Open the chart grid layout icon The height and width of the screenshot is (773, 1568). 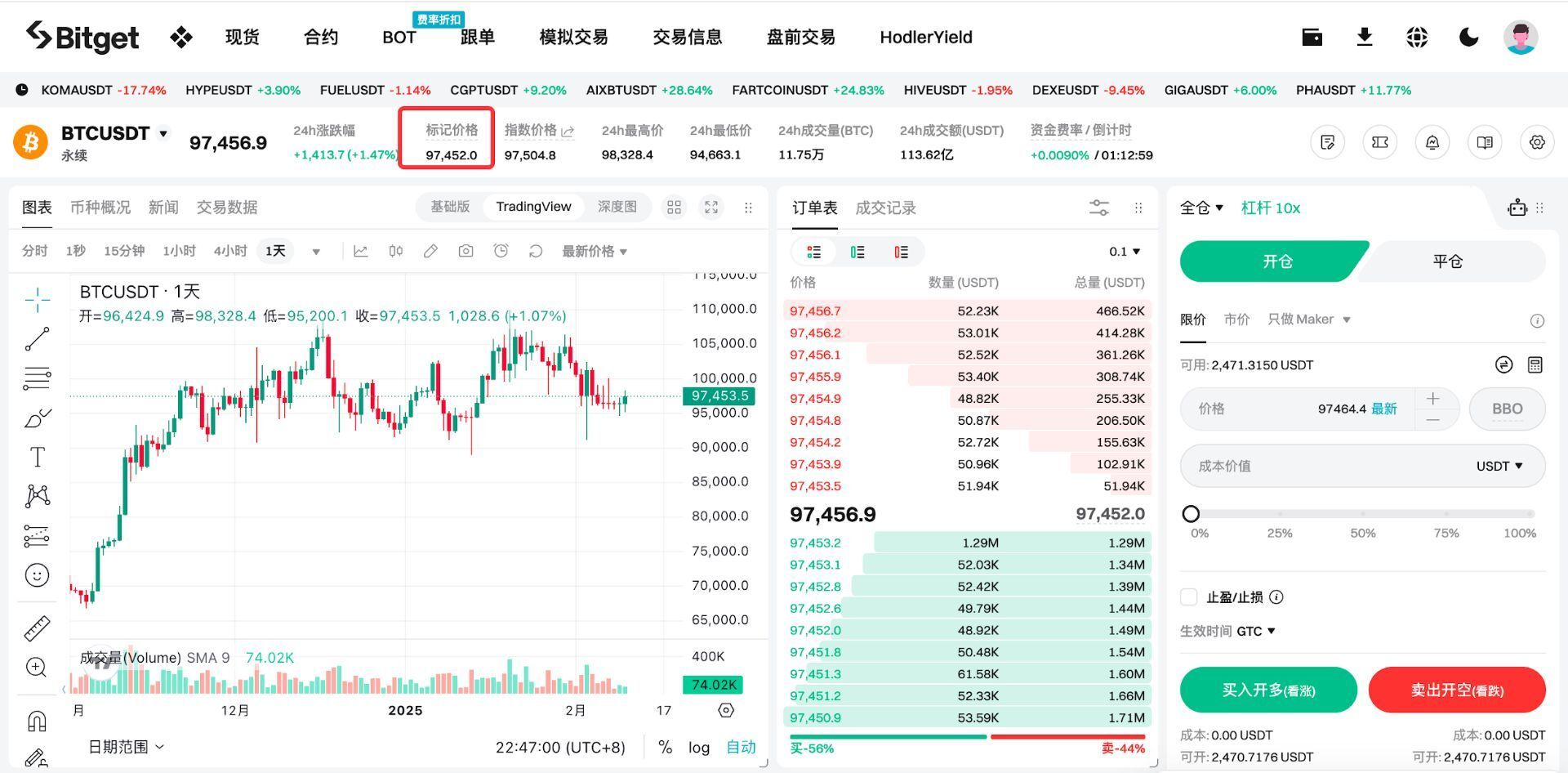674,208
